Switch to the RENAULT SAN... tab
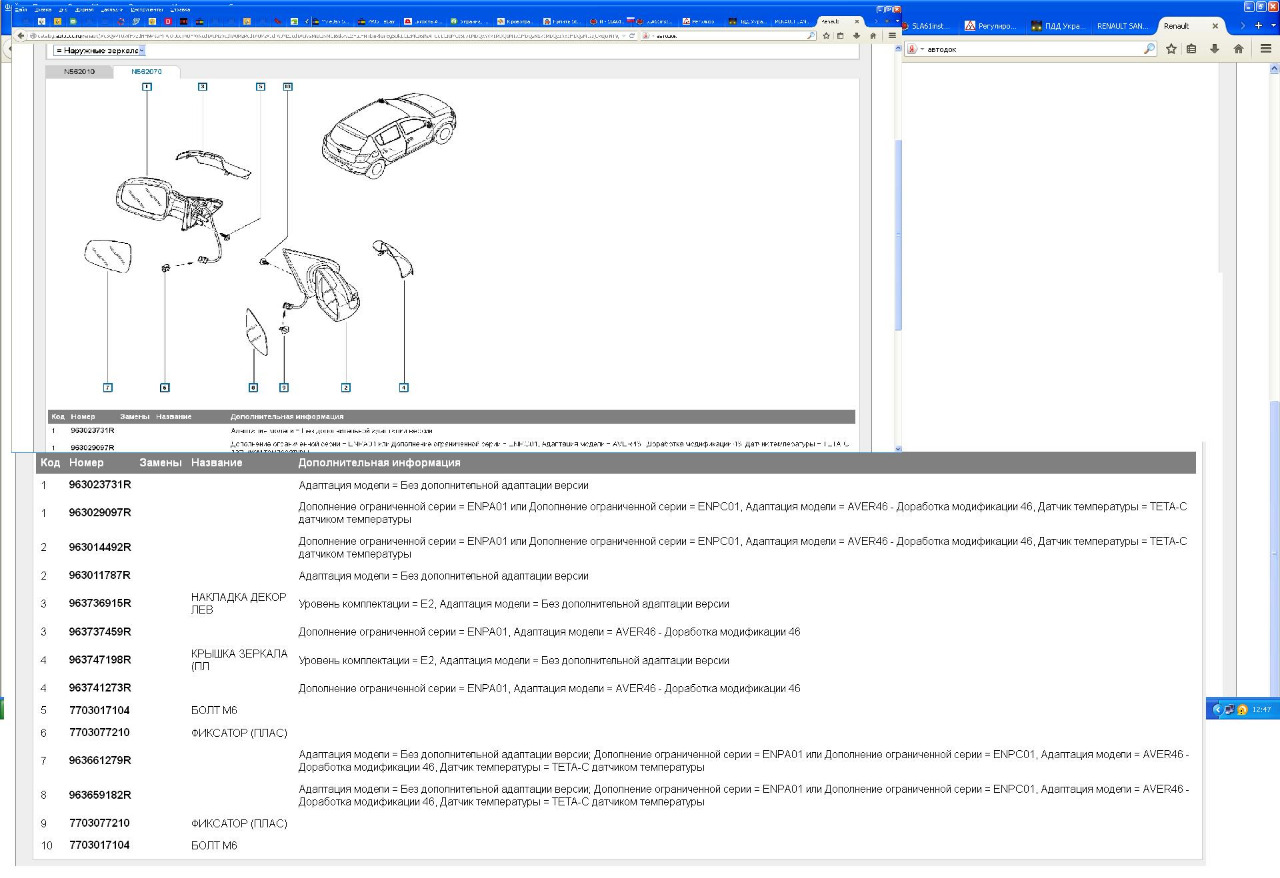 tap(1122, 26)
